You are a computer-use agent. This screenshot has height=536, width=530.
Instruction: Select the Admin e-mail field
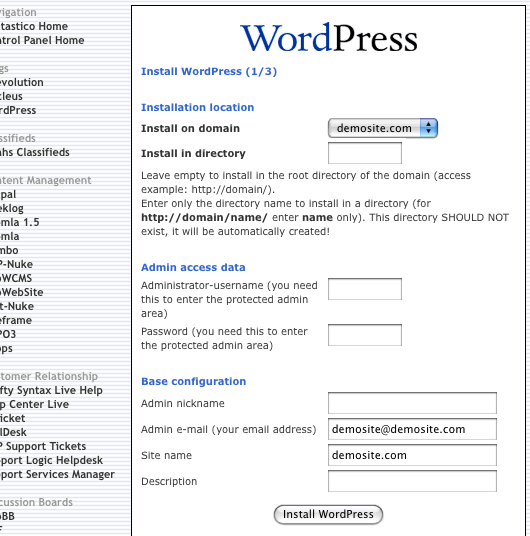412,429
